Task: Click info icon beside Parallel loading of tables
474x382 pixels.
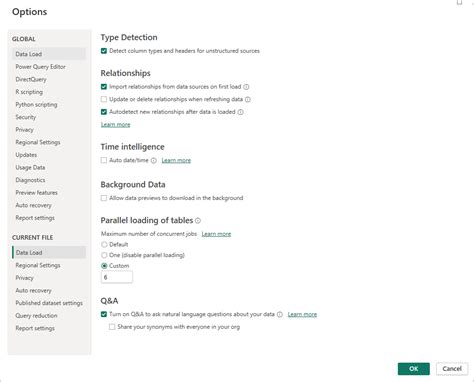Action: click(x=198, y=221)
